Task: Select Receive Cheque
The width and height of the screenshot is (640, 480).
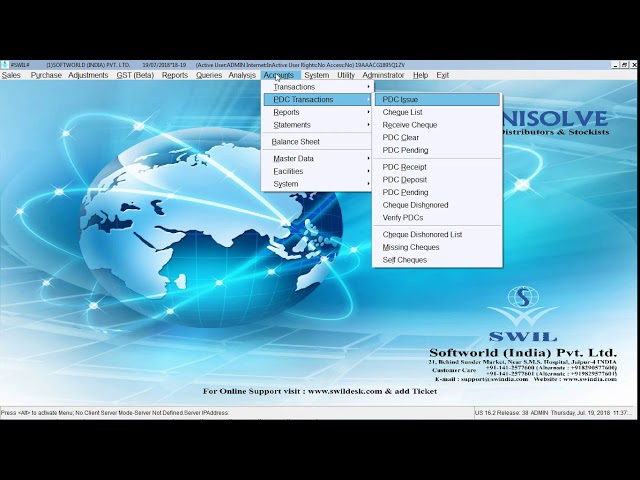Action: tap(437, 125)
